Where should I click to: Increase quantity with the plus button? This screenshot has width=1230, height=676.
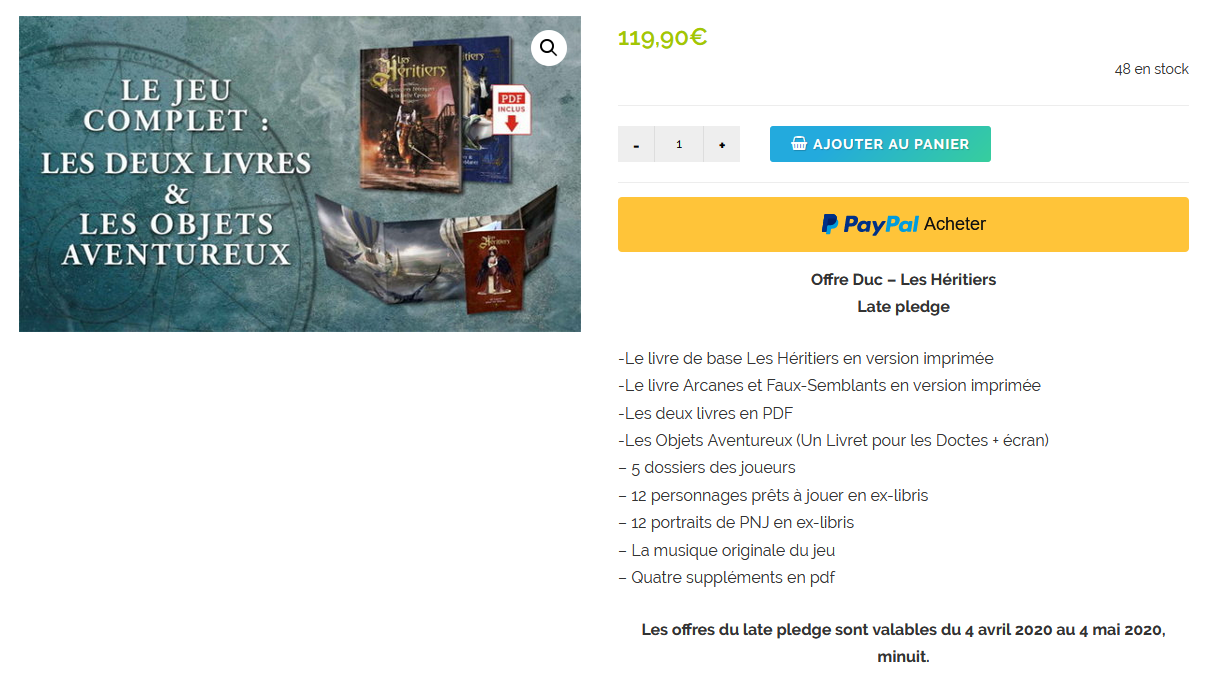(x=722, y=144)
